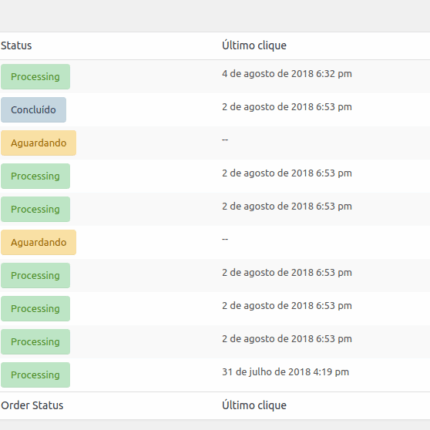Click the dash in second Aguardando row
This screenshot has height=430, width=430.
[225, 239]
